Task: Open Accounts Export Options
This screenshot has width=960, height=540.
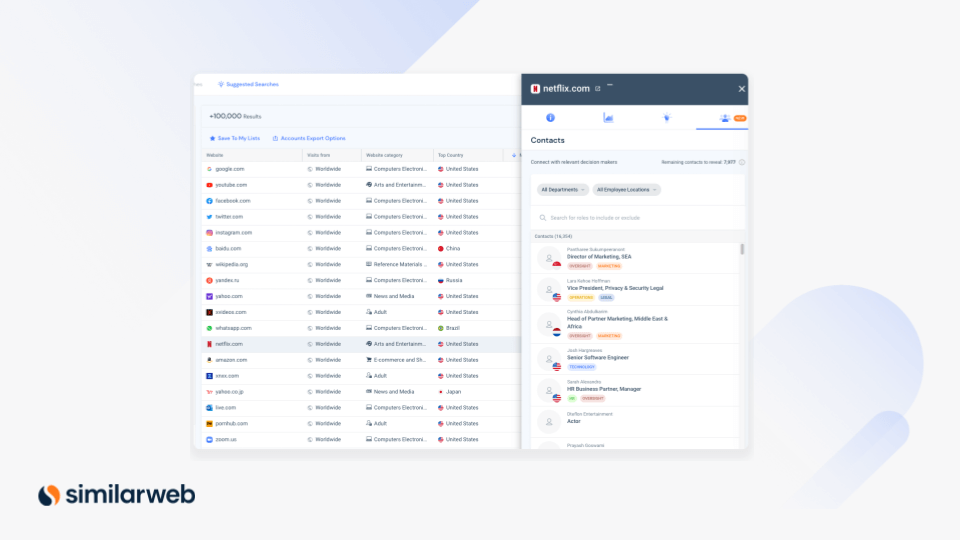Action: [x=309, y=138]
